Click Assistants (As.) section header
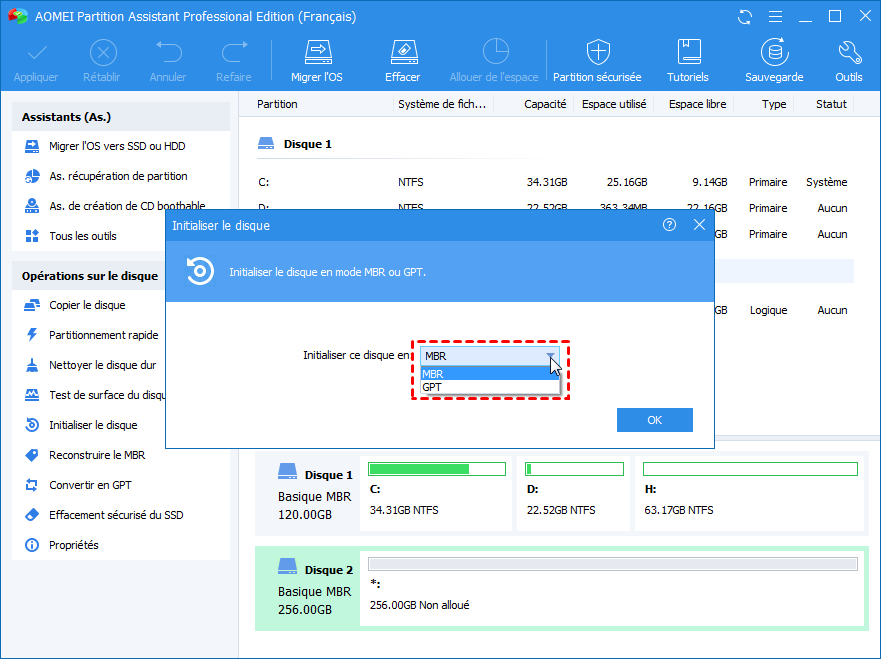 click(x=121, y=117)
